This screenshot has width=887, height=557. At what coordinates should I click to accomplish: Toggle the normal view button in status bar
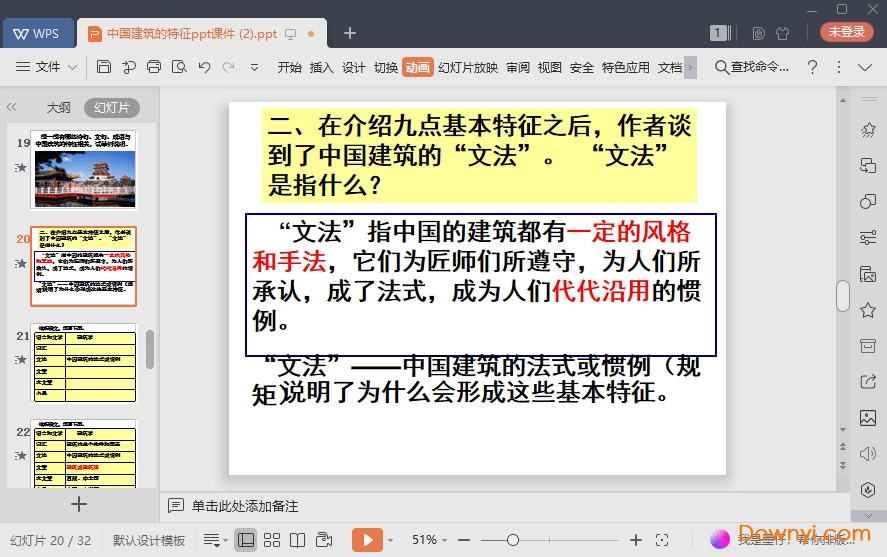click(246, 540)
